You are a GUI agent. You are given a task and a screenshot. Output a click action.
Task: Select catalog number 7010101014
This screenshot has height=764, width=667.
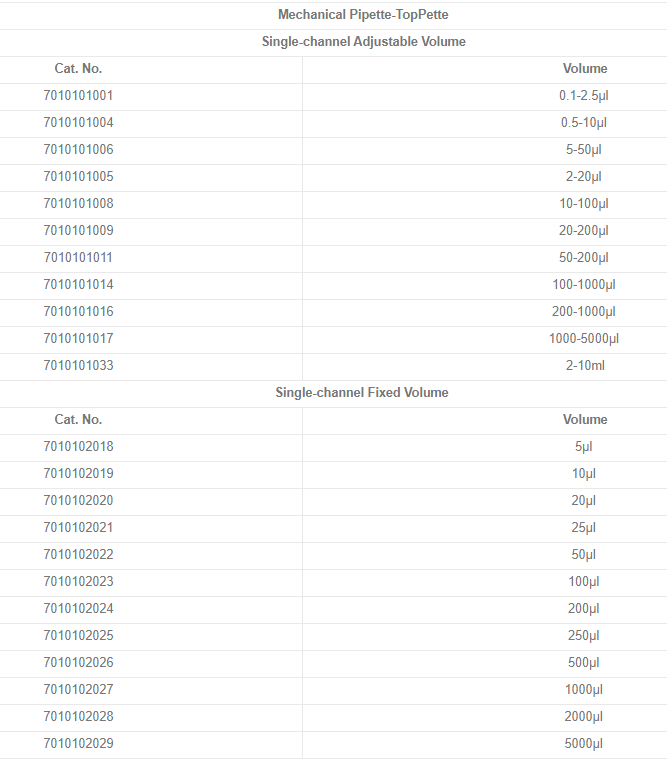click(79, 285)
